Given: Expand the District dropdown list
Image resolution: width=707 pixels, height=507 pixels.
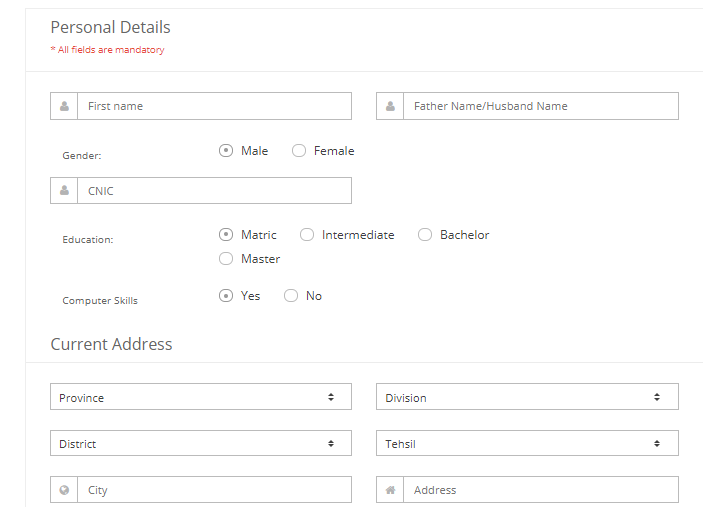Looking at the screenshot, I should click(x=201, y=443).
